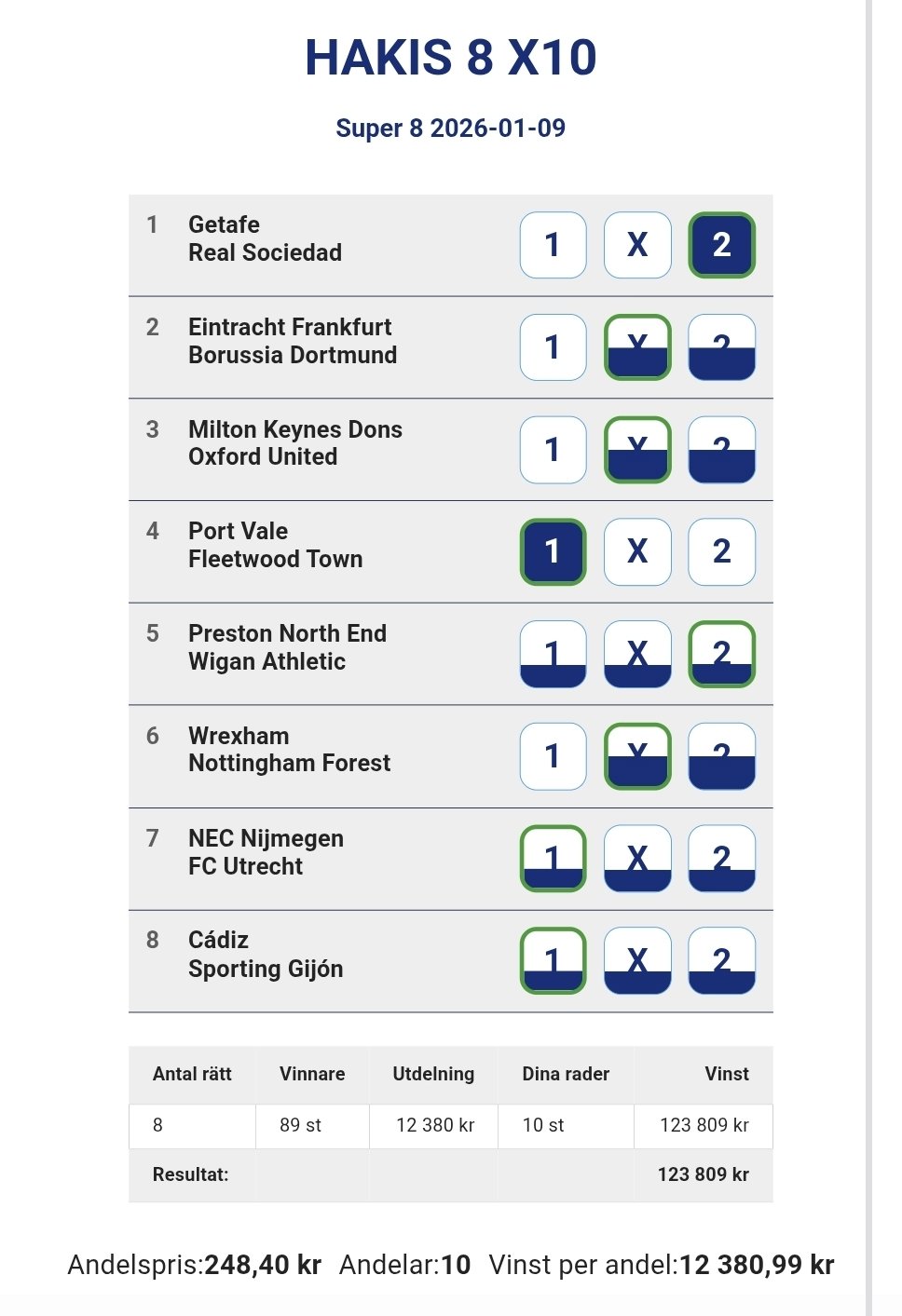The width and height of the screenshot is (902, 1316).
Task: Click the Dina rader column header
Action: point(566,1074)
